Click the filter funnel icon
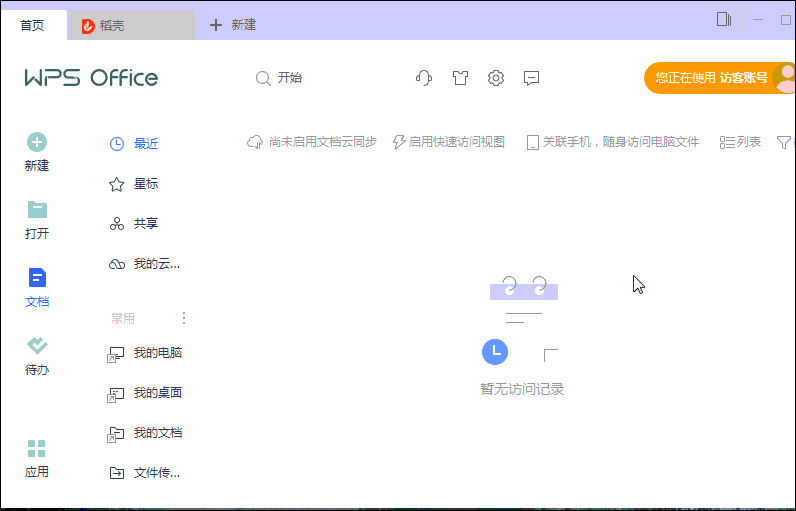The image size is (796, 511). (x=784, y=142)
